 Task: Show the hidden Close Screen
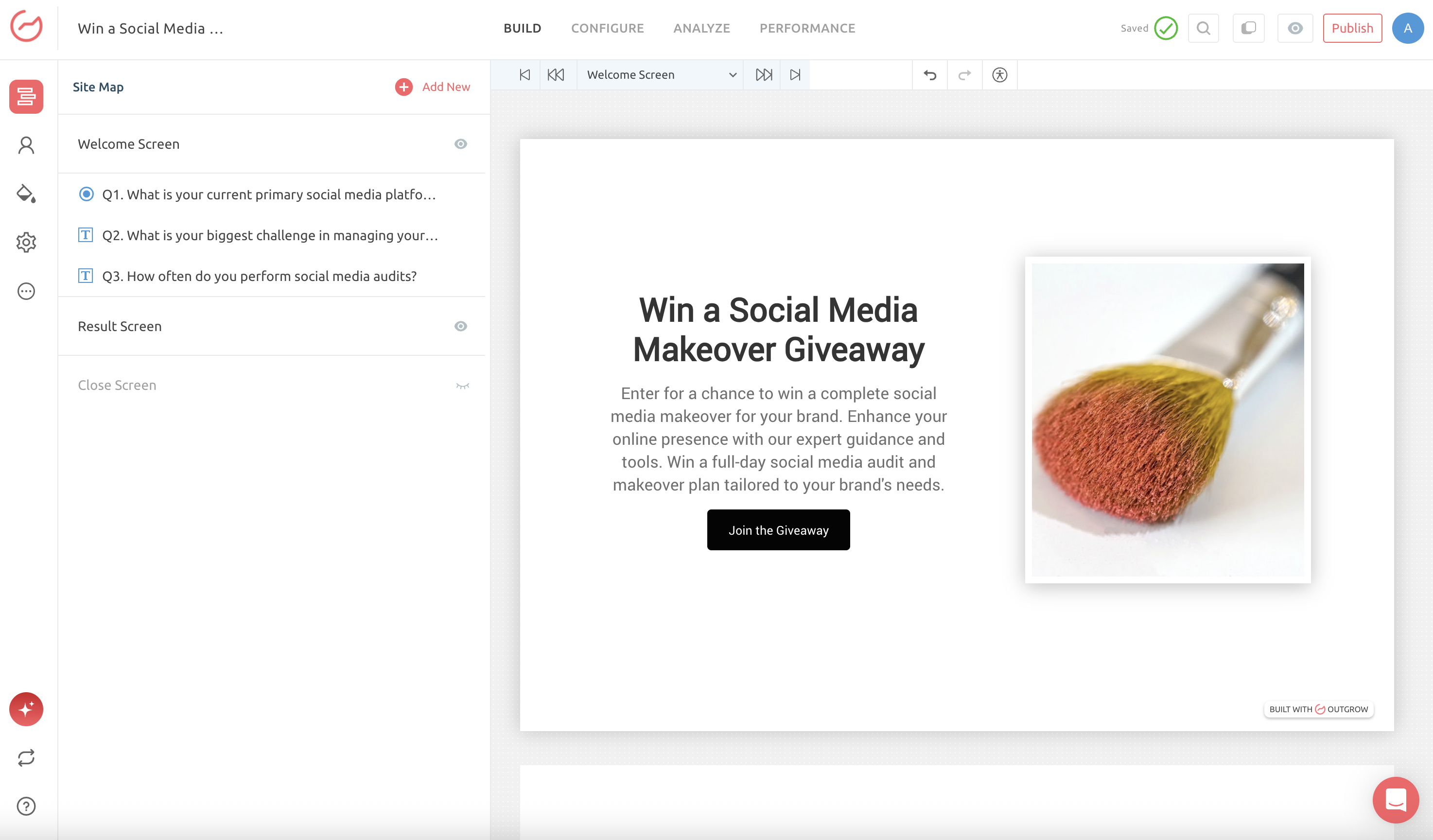(x=462, y=385)
